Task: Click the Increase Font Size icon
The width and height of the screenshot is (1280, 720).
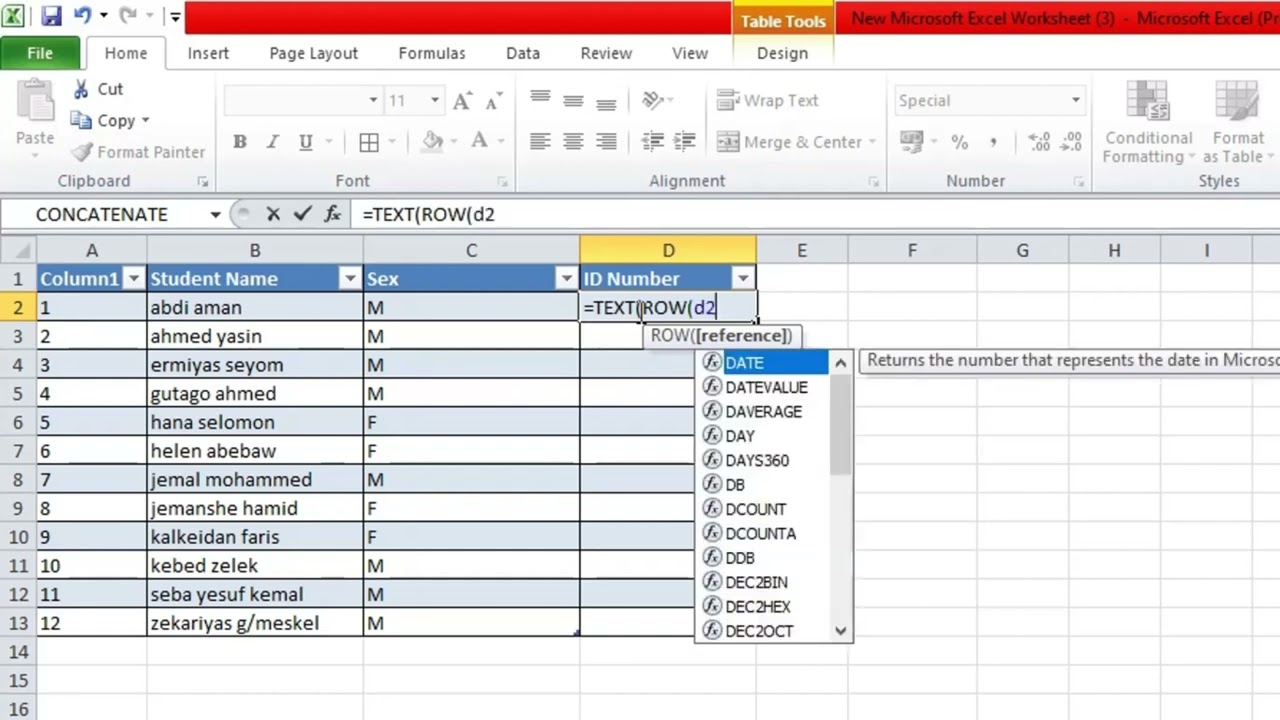Action: click(x=462, y=100)
